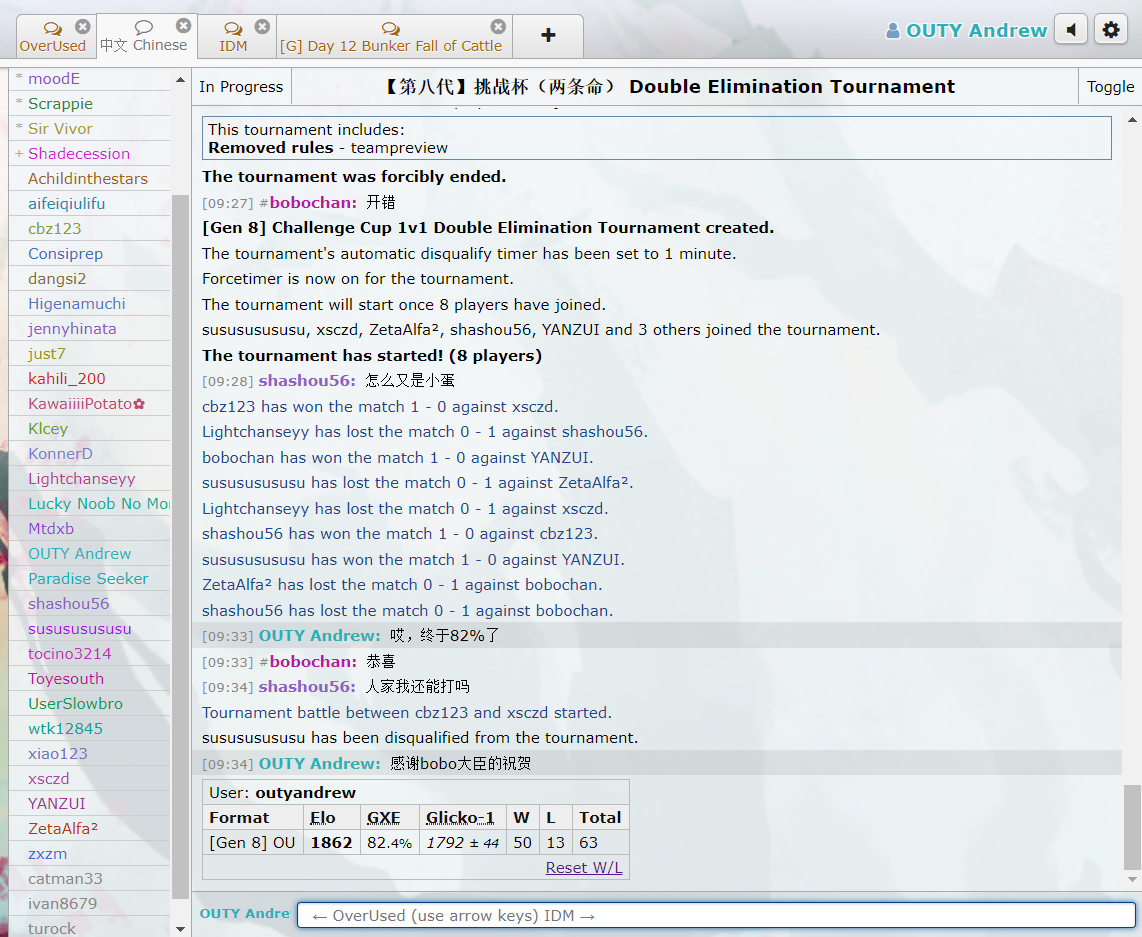
Task: Click the In Progress tournament status
Action: [x=241, y=87]
